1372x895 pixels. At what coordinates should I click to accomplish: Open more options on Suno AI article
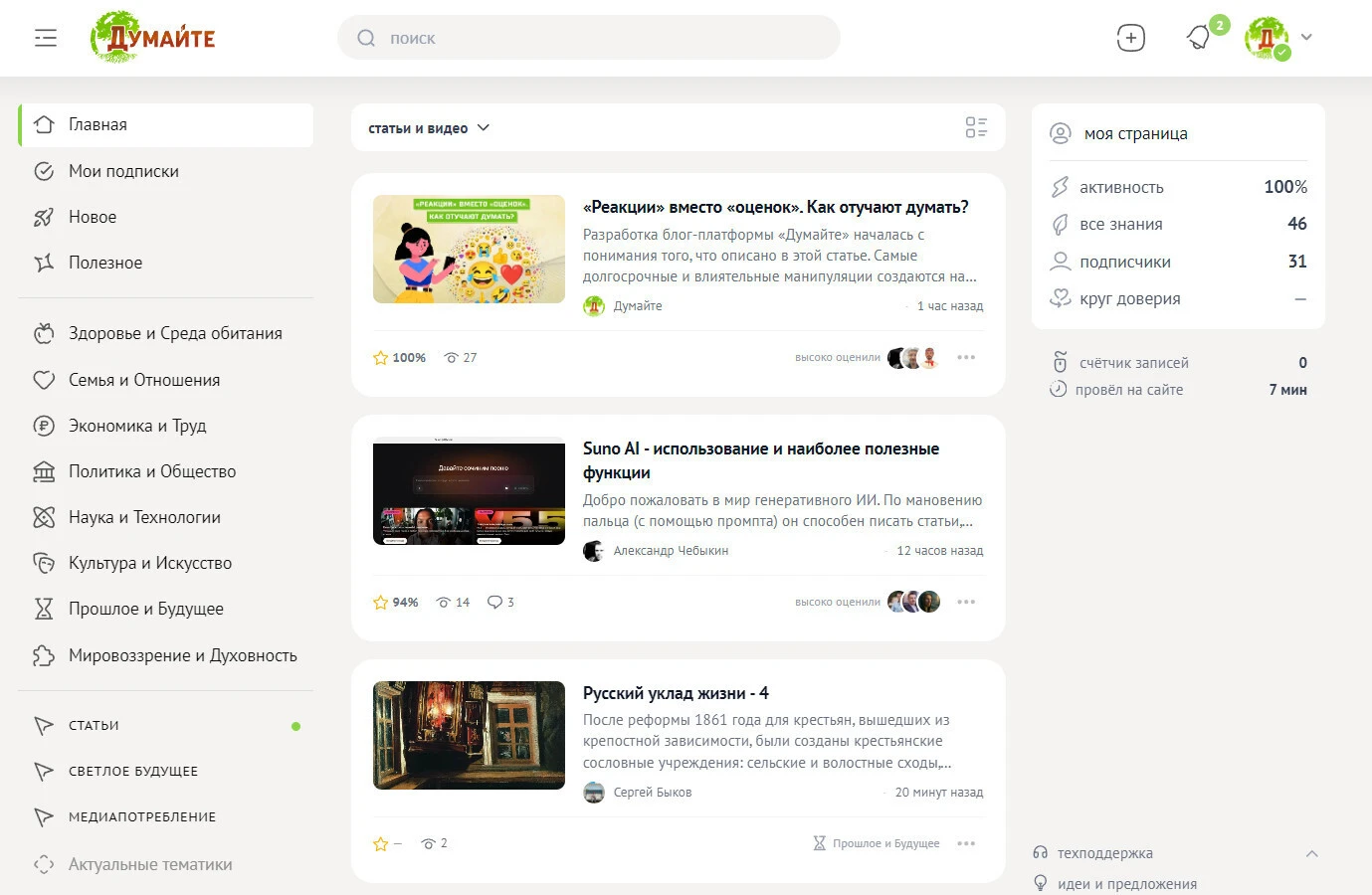click(966, 603)
